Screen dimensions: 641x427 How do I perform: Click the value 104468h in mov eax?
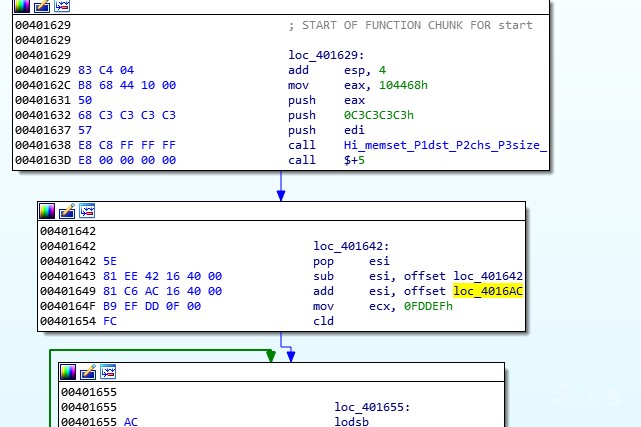click(x=403, y=85)
